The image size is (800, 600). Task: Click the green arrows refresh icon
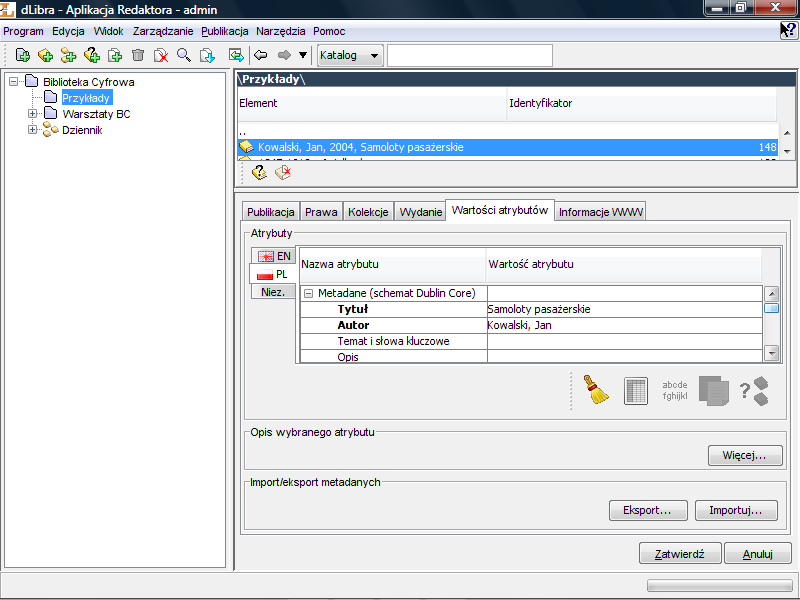(236, 55)
